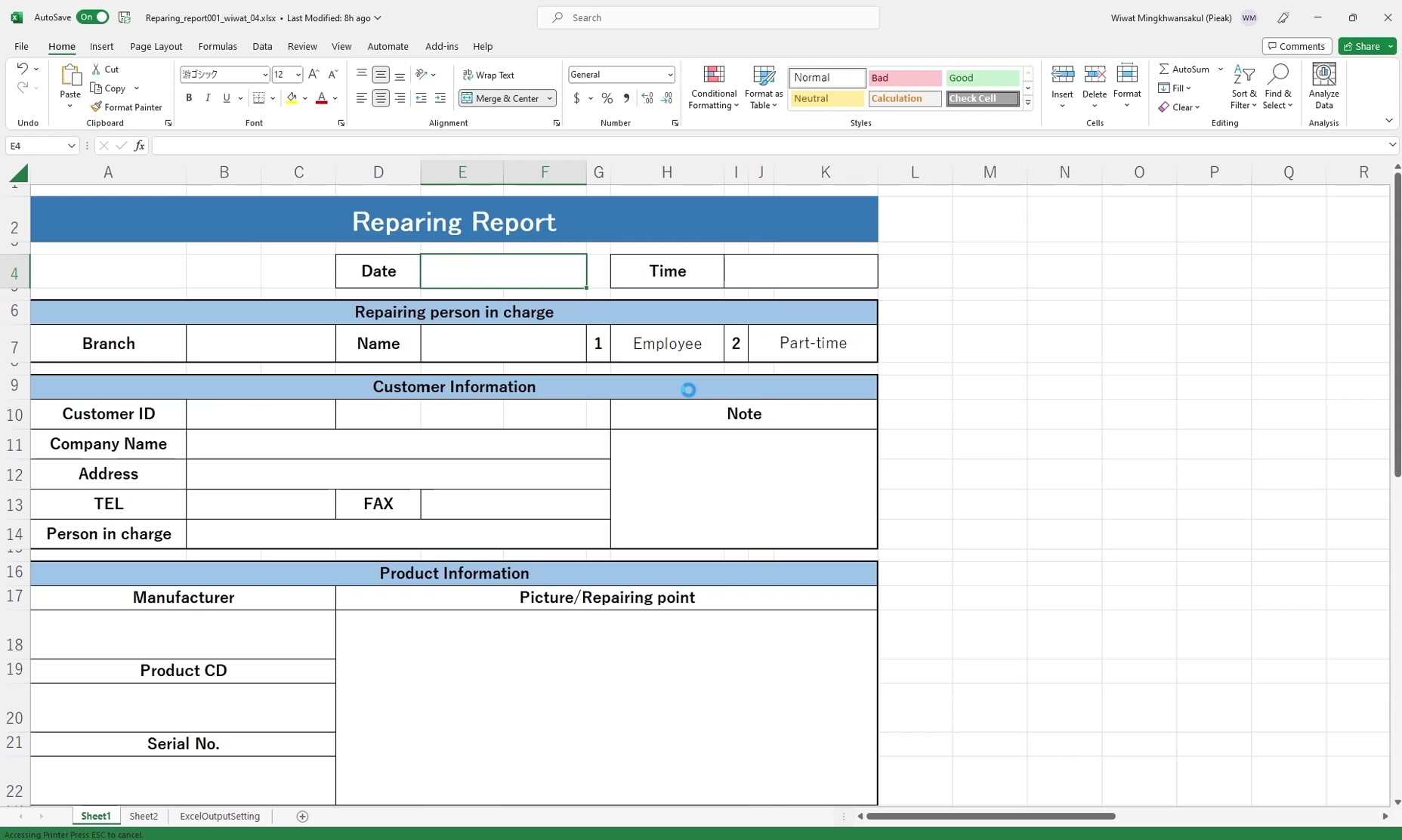Screen dimensions: 1402x840
Task: Open the font size dropdown
Action: (298, 75)
